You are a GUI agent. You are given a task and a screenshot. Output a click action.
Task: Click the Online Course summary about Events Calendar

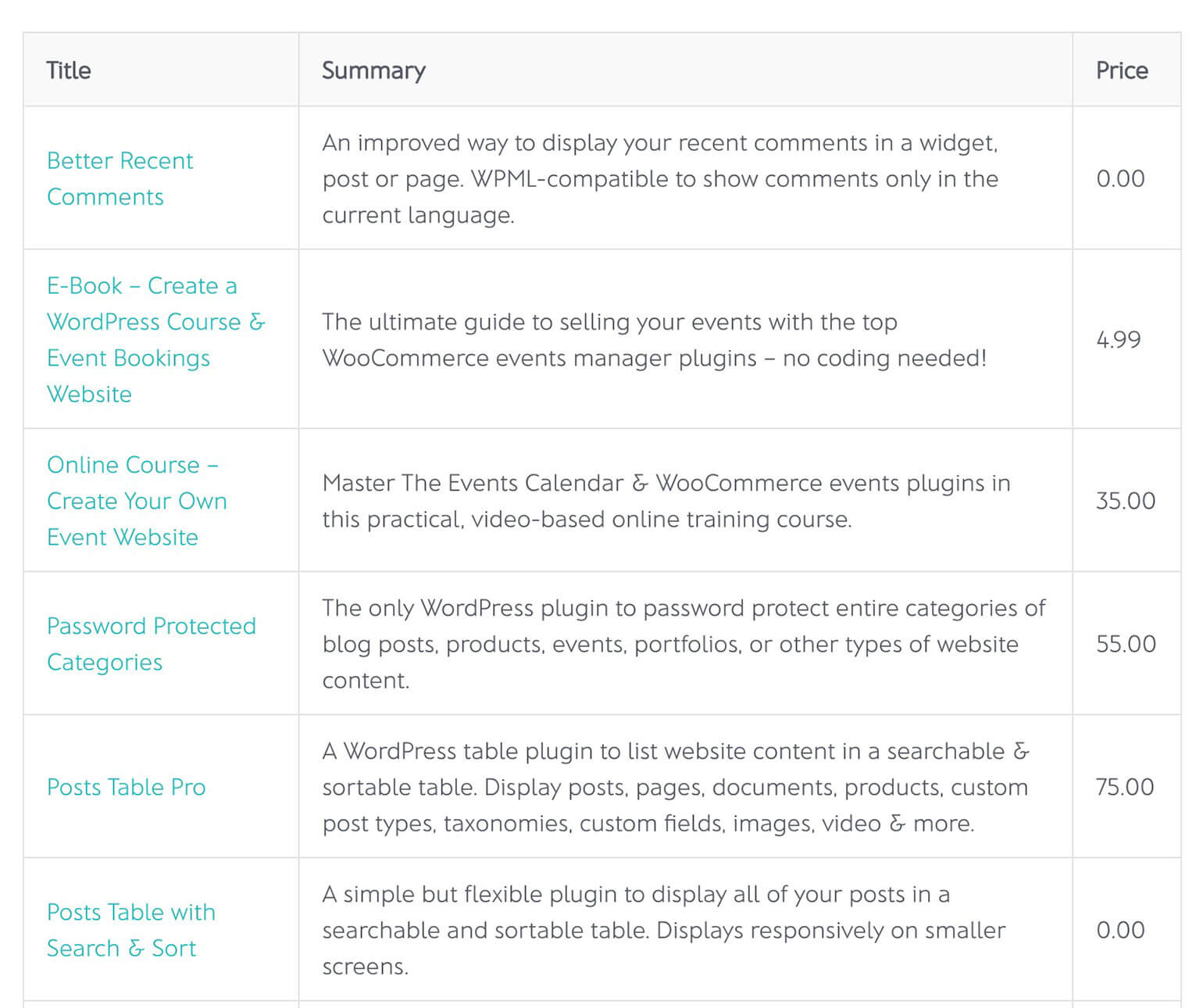[666, 501]
